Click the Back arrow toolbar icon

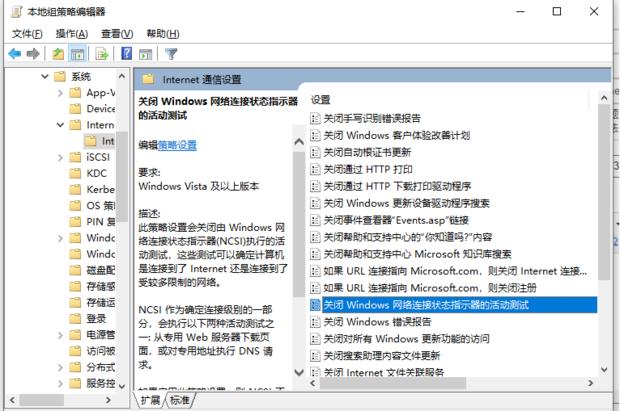(15, 53)
